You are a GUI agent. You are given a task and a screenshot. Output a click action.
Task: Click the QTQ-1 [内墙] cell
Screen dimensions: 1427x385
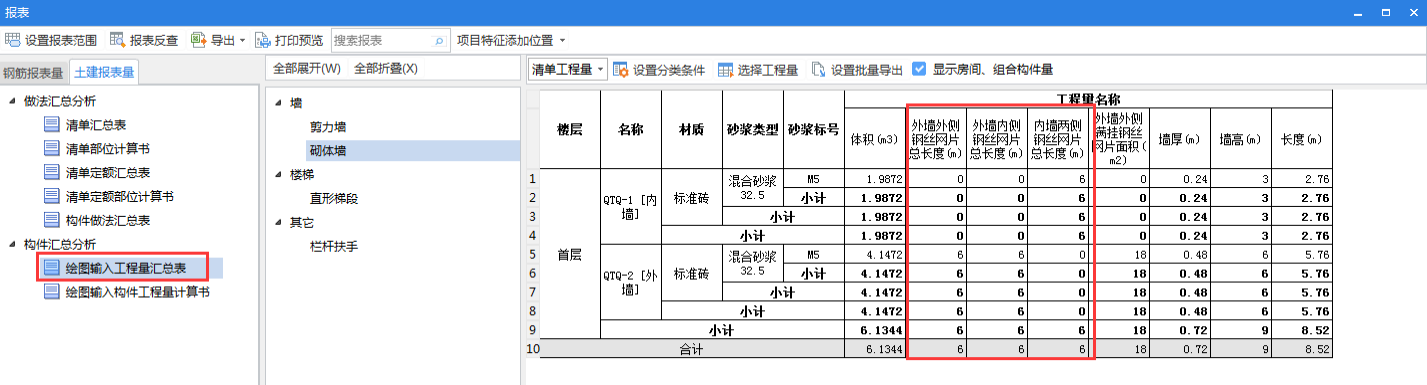pos(630,207)
